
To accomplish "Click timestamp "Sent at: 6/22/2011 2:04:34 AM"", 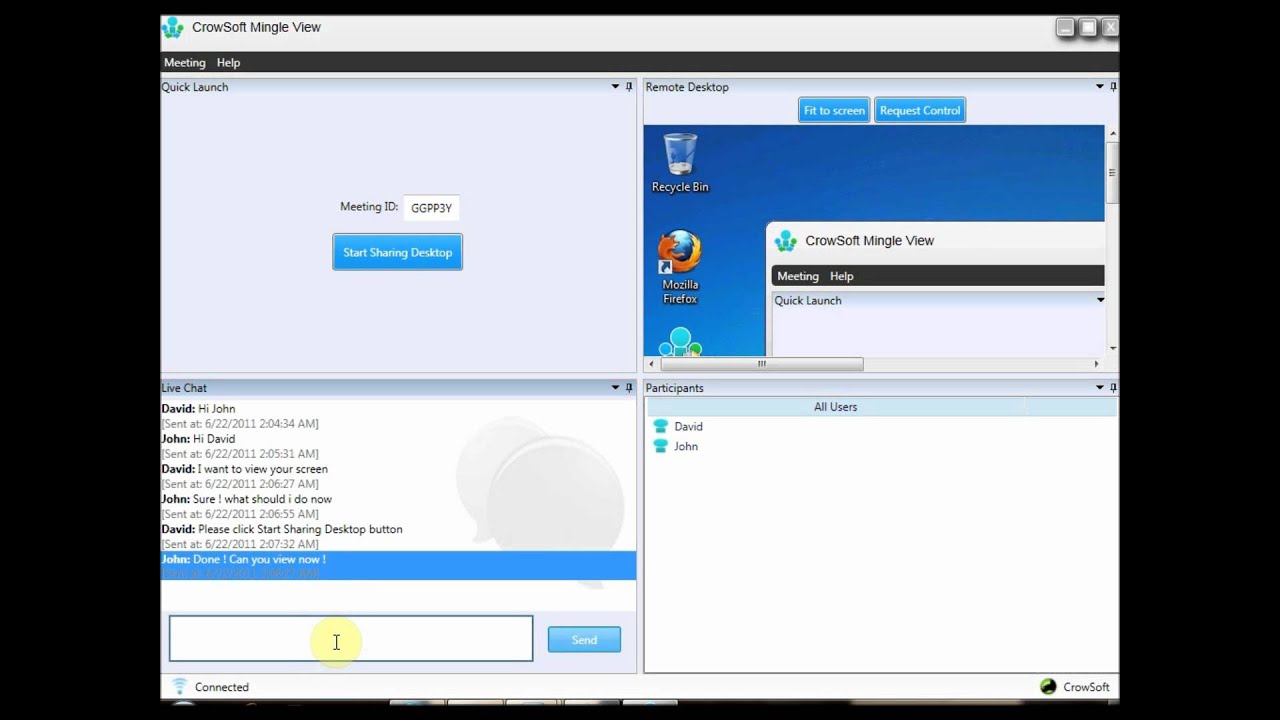I will pos(240,424).
